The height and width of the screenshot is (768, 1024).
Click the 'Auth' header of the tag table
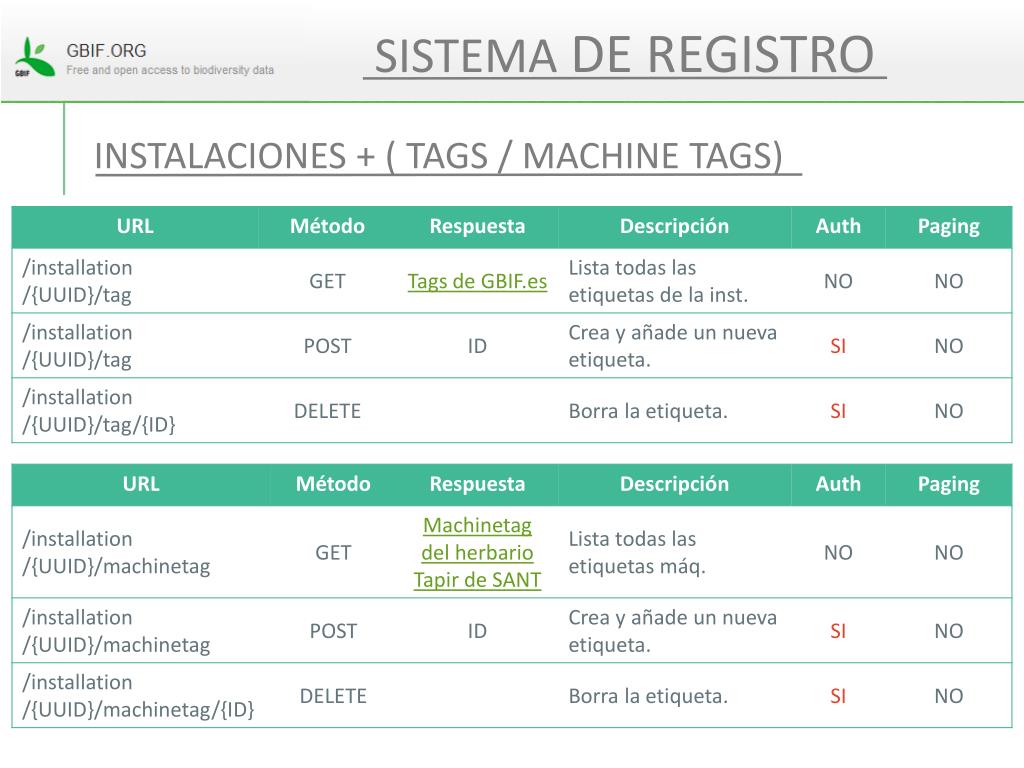(838, 226)
